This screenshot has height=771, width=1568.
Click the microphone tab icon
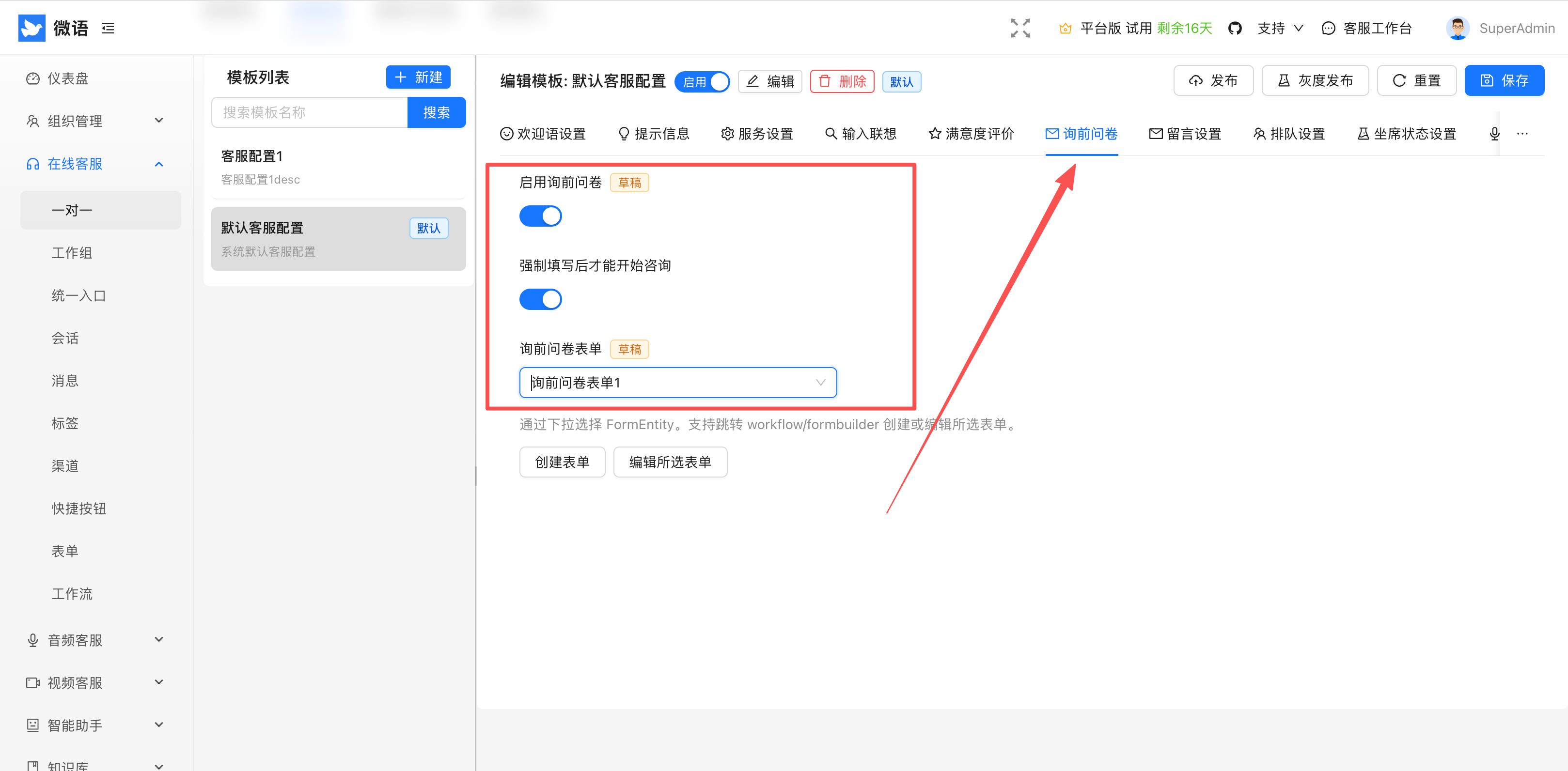click(x=1494, y=134)
